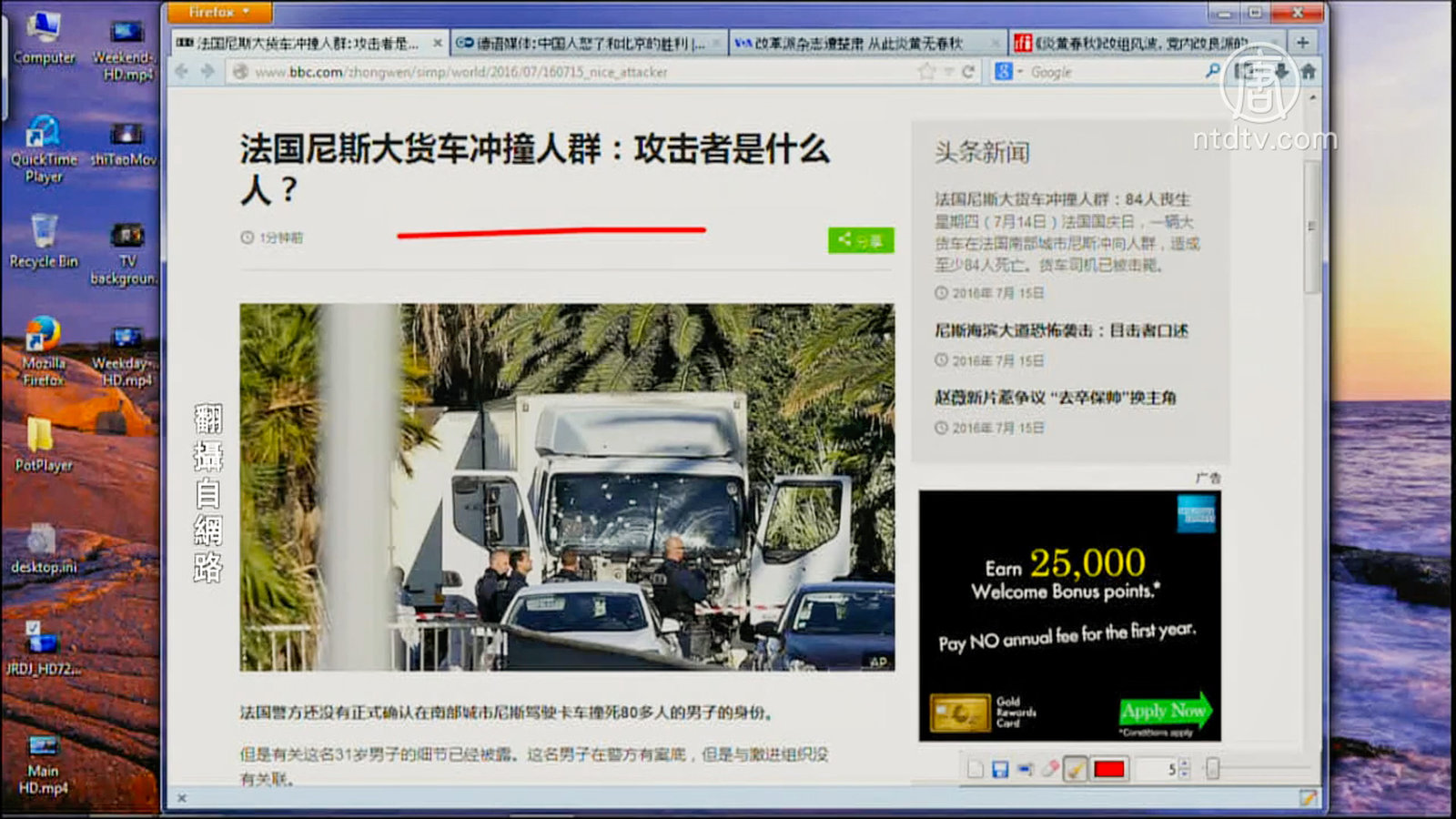Toggle the bookmark star in address bar
1456x819 pixels.
926,72
